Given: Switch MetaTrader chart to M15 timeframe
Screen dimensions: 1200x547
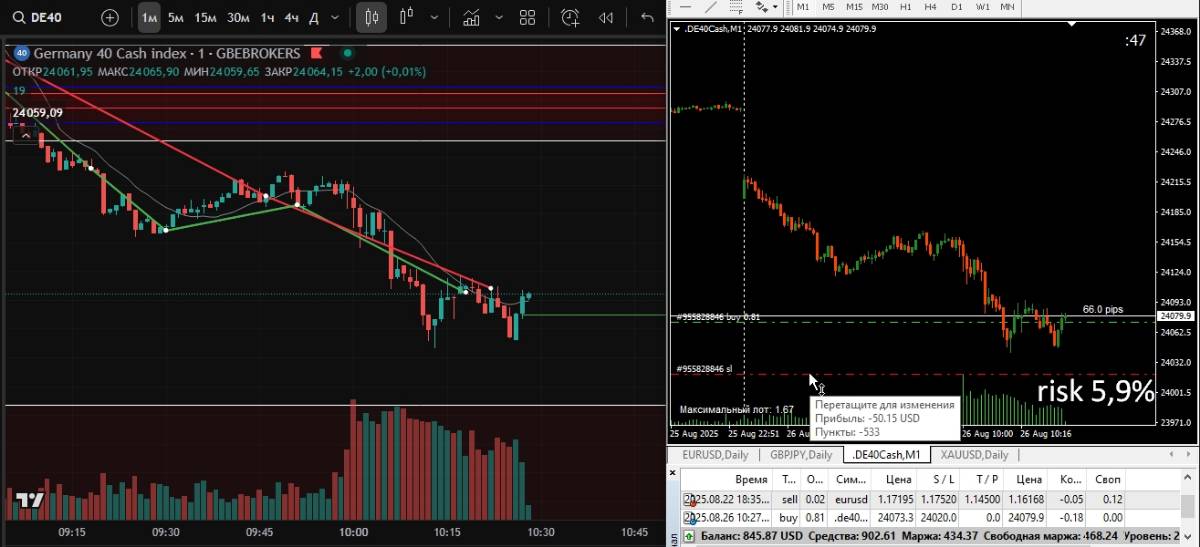Looking at the screenshot, I should click(x=854, y=7).
